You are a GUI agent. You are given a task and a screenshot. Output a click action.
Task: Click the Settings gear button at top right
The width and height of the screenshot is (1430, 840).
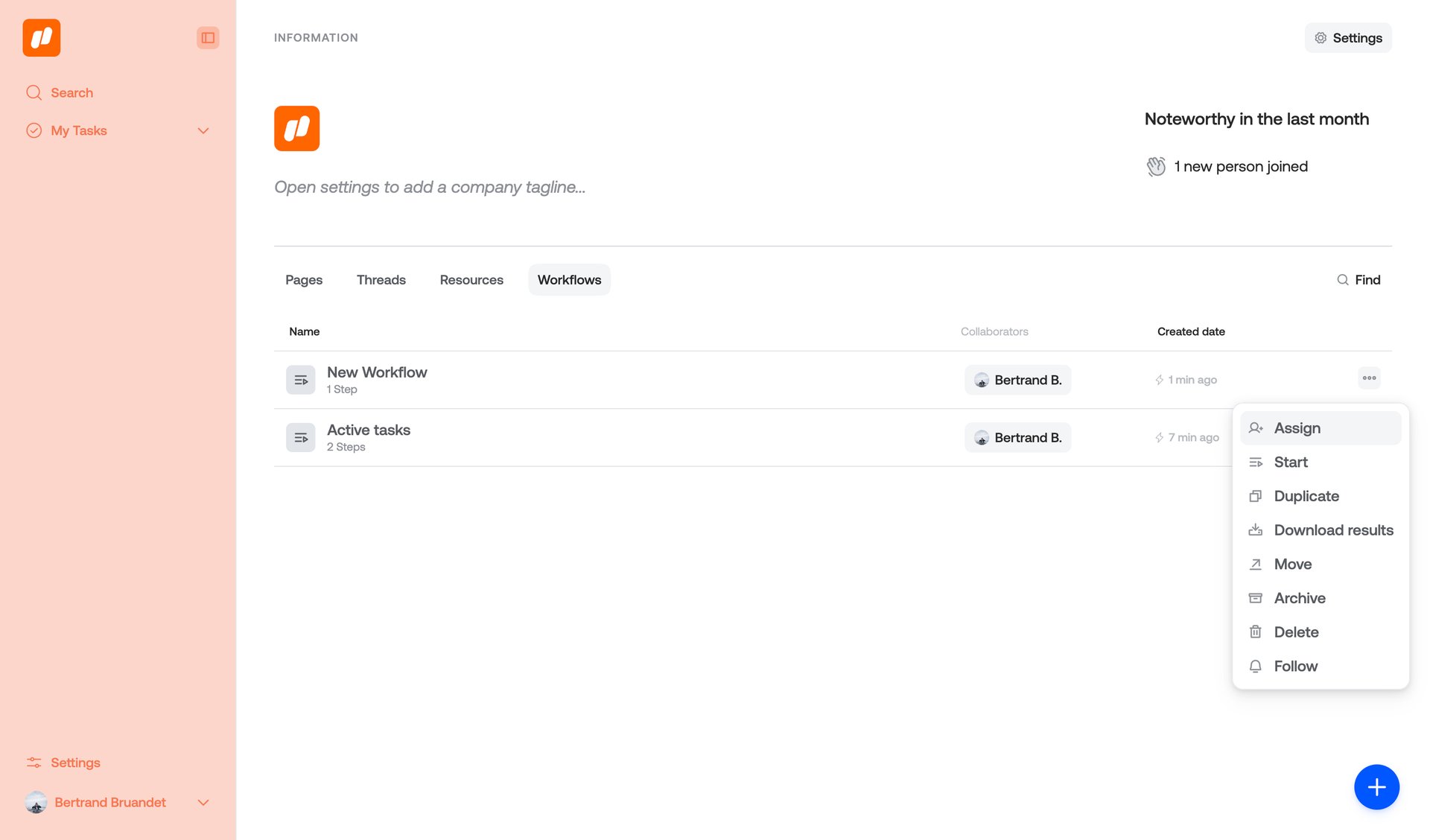point(1348,38)
